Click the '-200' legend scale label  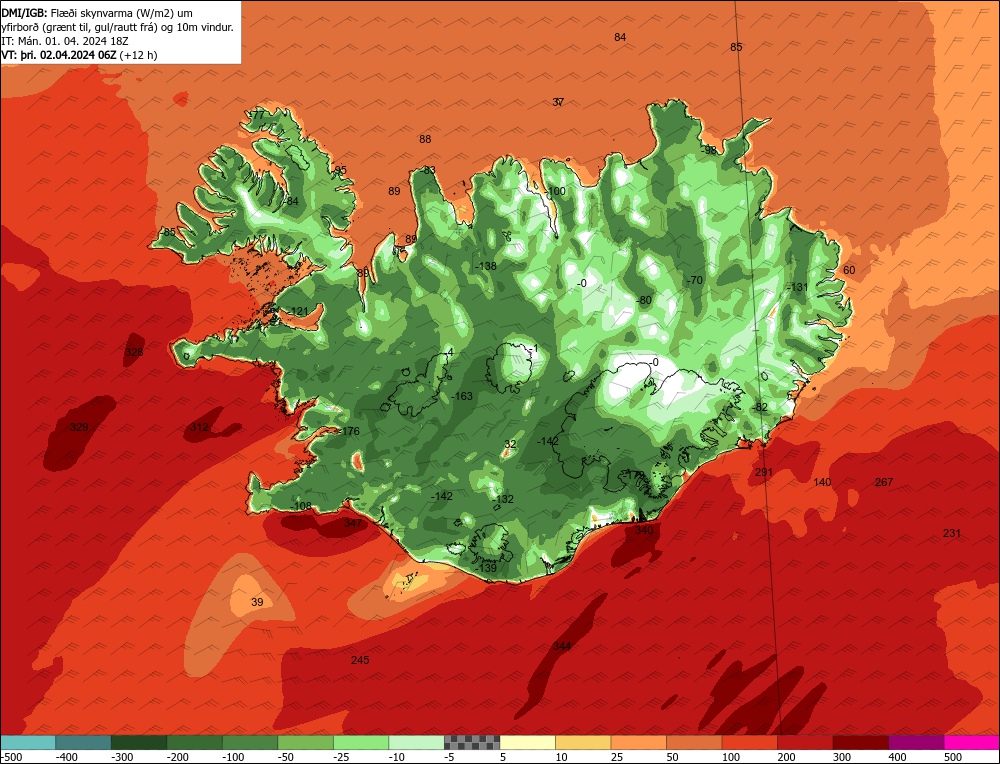pos(178,757)
